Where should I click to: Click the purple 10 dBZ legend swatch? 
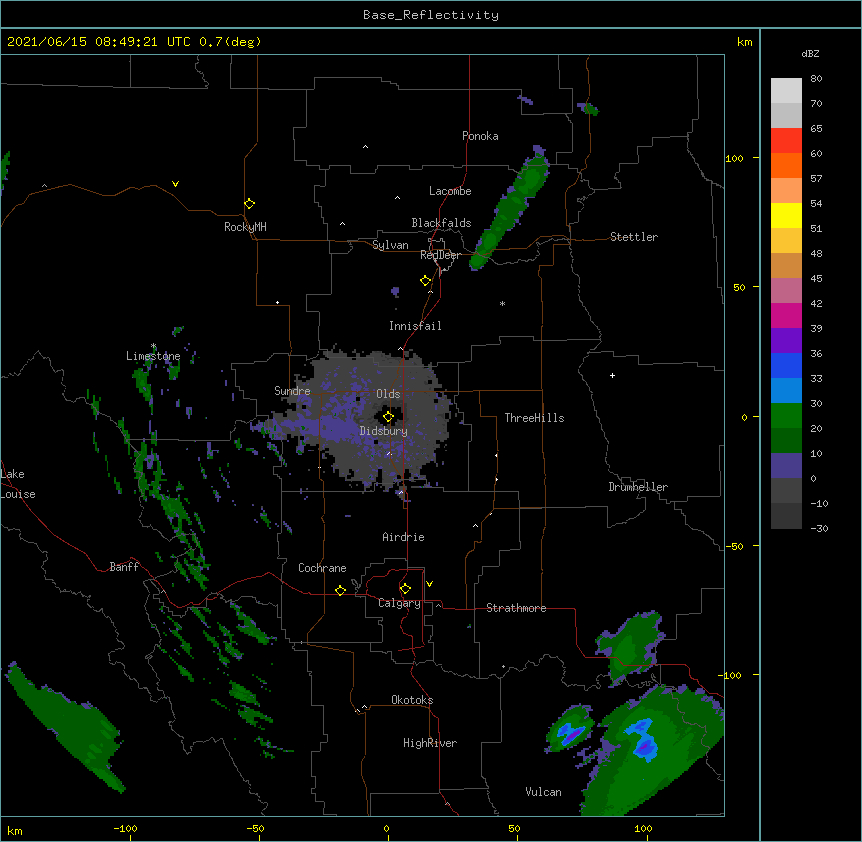[786, 466]
